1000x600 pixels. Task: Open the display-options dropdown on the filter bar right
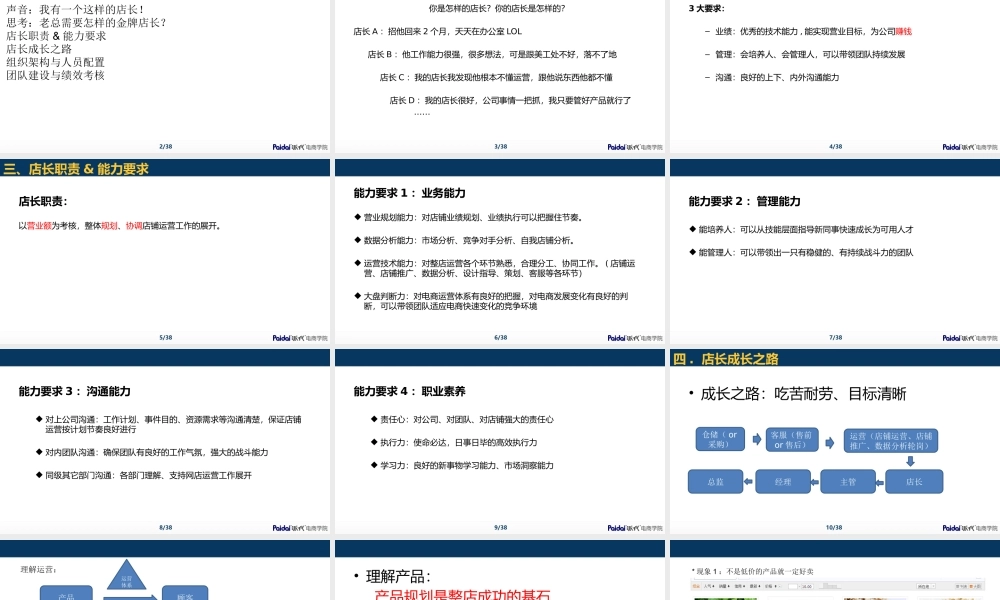coord(924,586)
